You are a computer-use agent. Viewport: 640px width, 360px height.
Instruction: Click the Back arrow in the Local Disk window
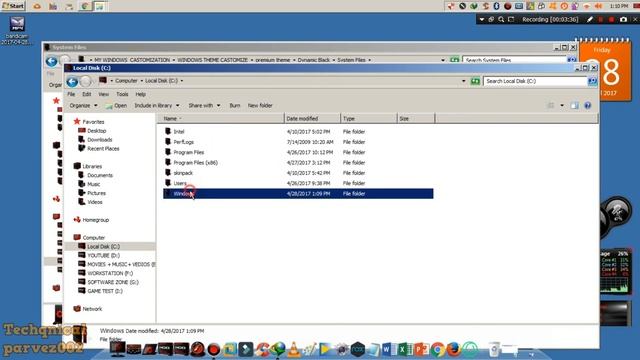click(x=72, y=82)
